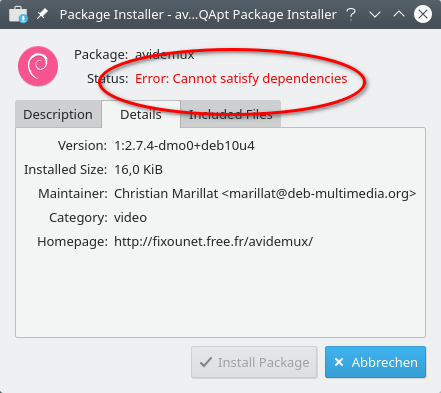Switch to the Description tab
The width and height of the screenshot is (441, 393).
58,114
